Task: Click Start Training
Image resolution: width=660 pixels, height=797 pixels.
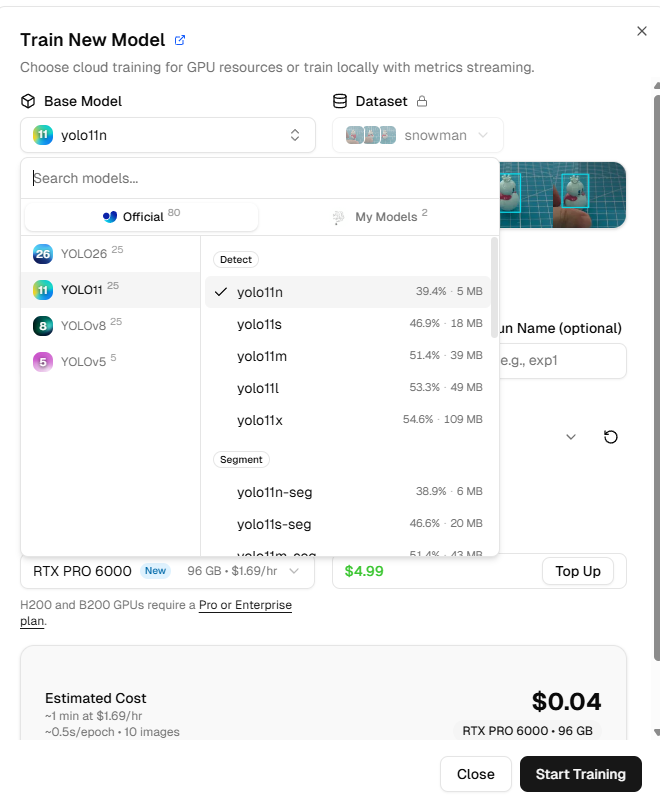Action: coord(581,774)
